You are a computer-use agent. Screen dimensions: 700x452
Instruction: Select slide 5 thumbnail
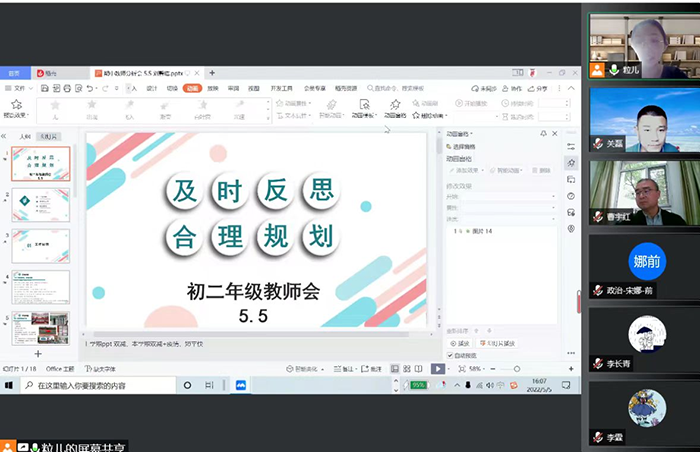coord(41,328)
